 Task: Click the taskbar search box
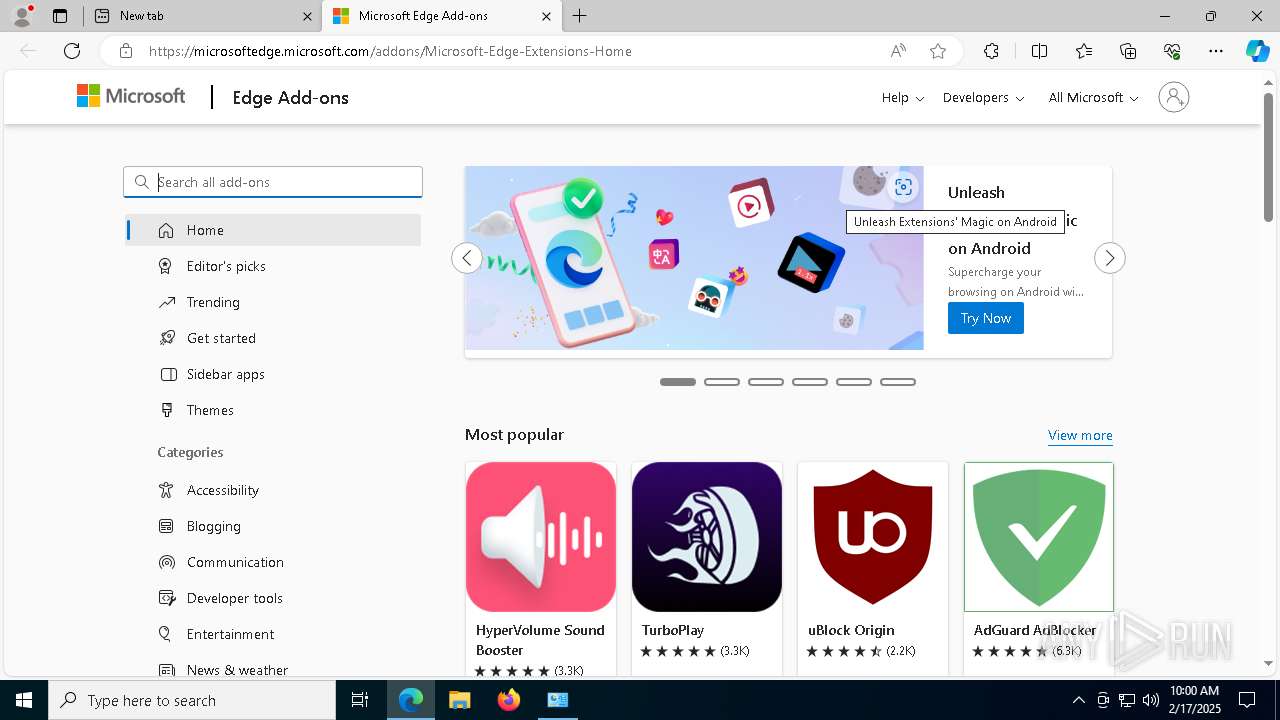click(x=192, y=700)
